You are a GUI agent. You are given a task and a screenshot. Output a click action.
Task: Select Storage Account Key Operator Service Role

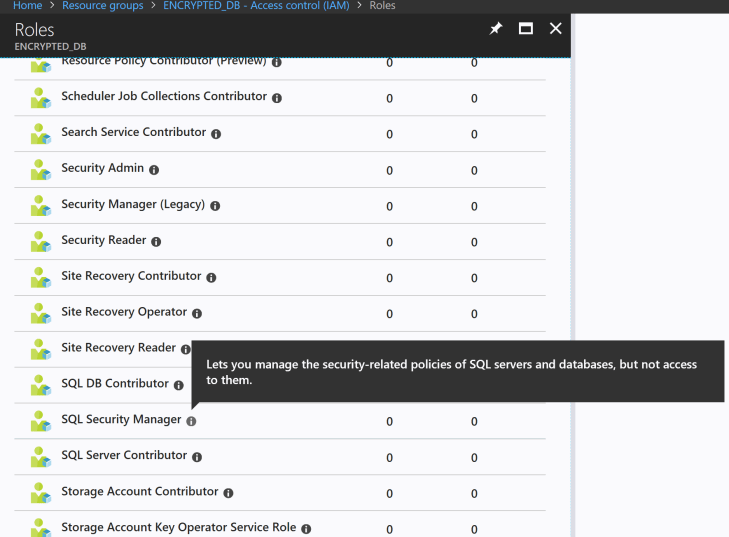coord(178,527)
